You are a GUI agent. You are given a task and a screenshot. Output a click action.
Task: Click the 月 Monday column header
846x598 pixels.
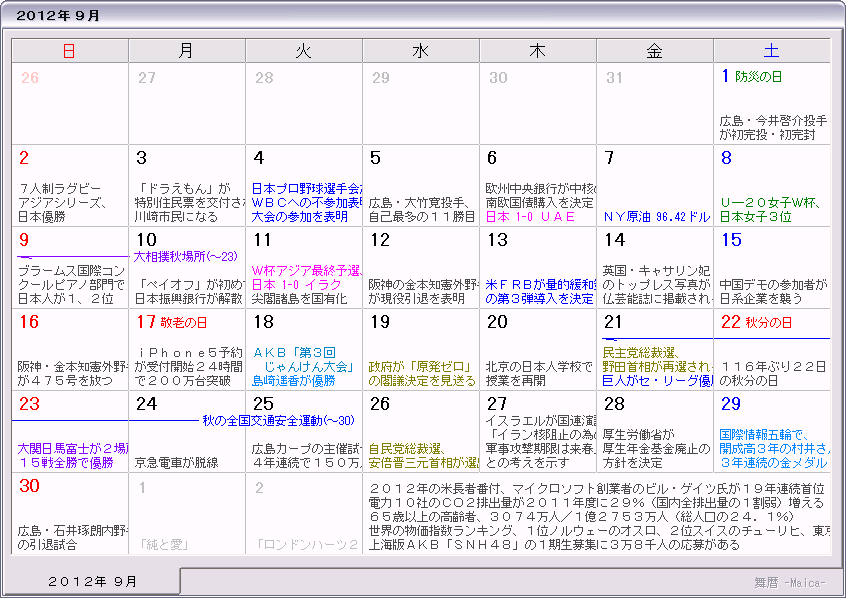click(x=187, y=51)
